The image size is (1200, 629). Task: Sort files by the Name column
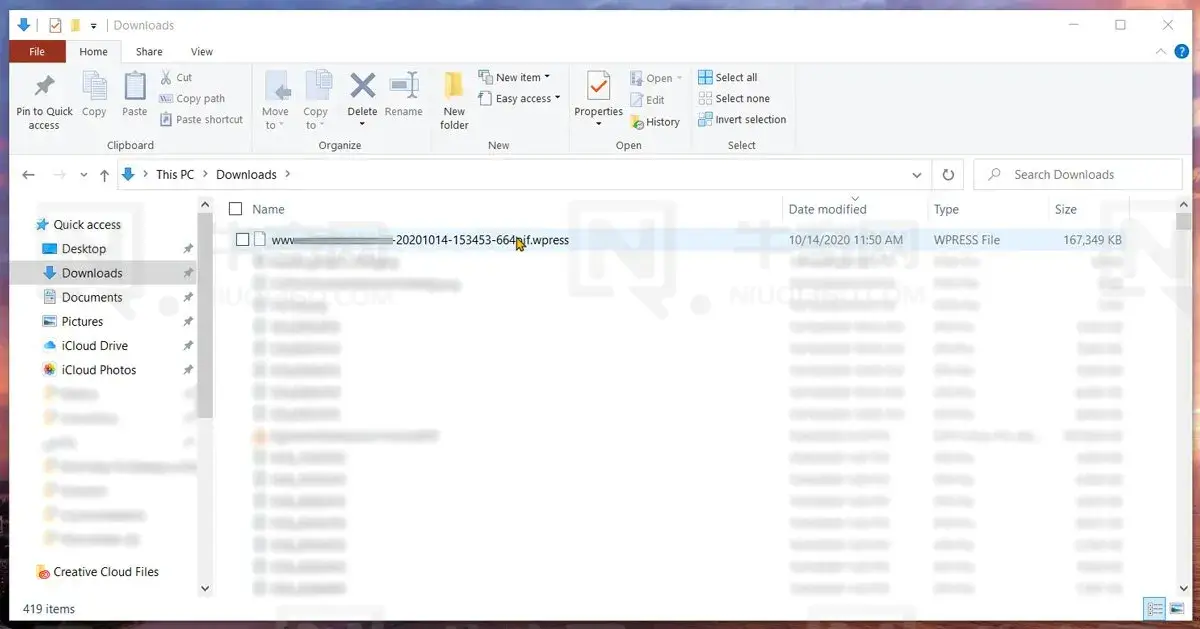coord(268,209)
